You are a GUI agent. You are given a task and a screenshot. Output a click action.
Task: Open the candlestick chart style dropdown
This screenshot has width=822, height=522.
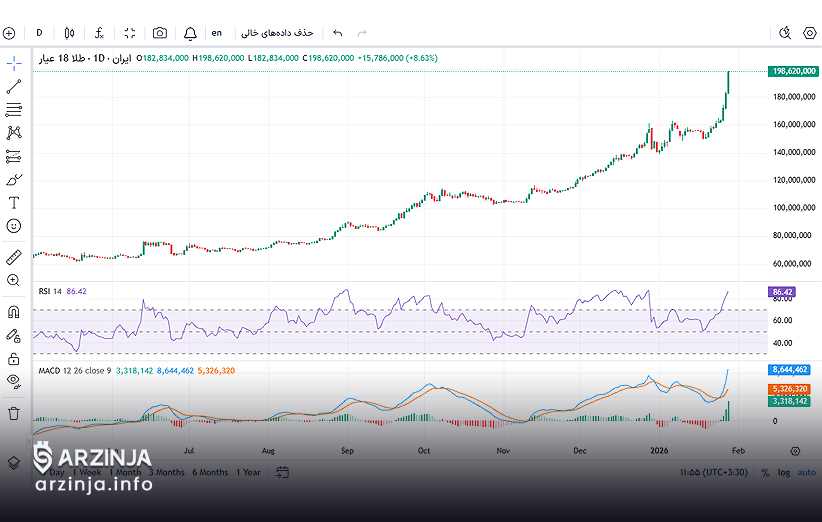69,33
